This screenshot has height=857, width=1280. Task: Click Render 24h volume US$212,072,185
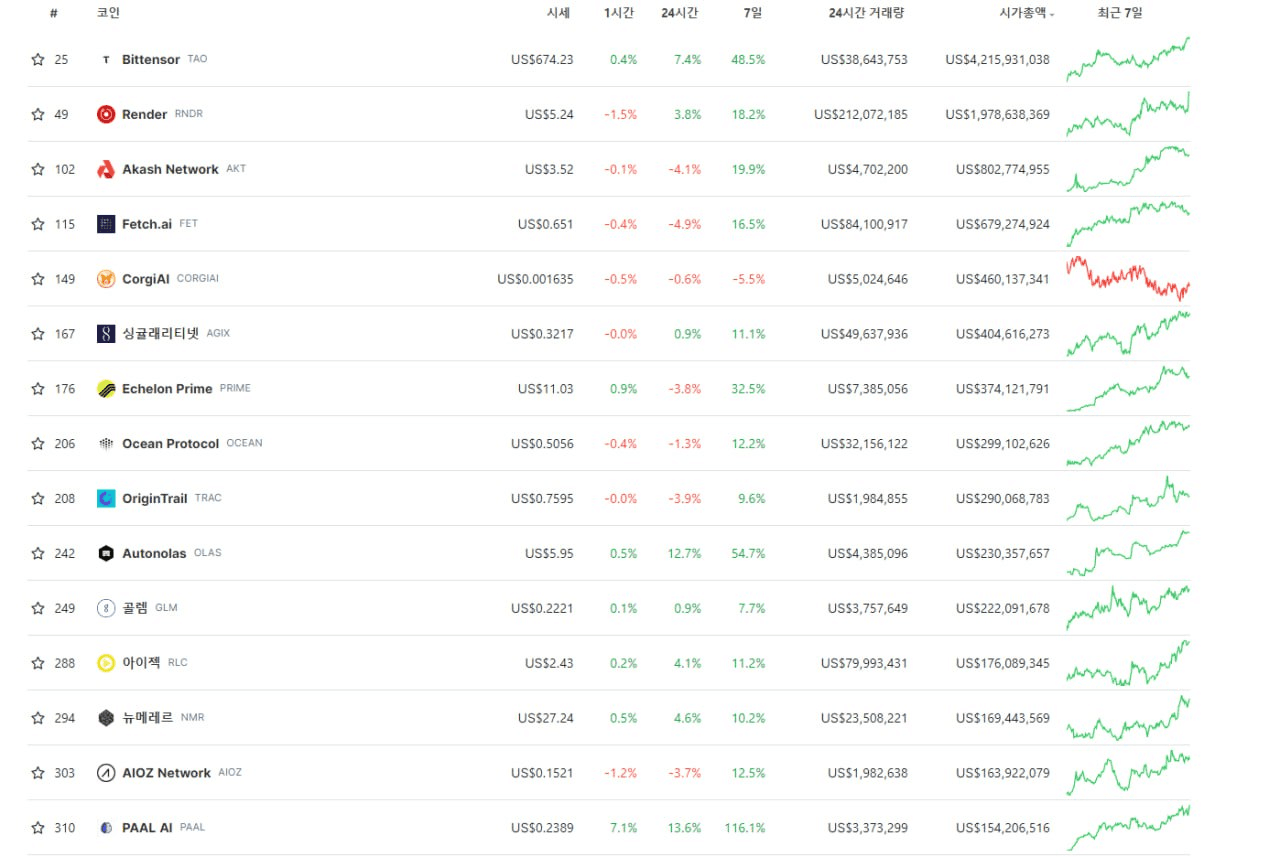(861, 115)
